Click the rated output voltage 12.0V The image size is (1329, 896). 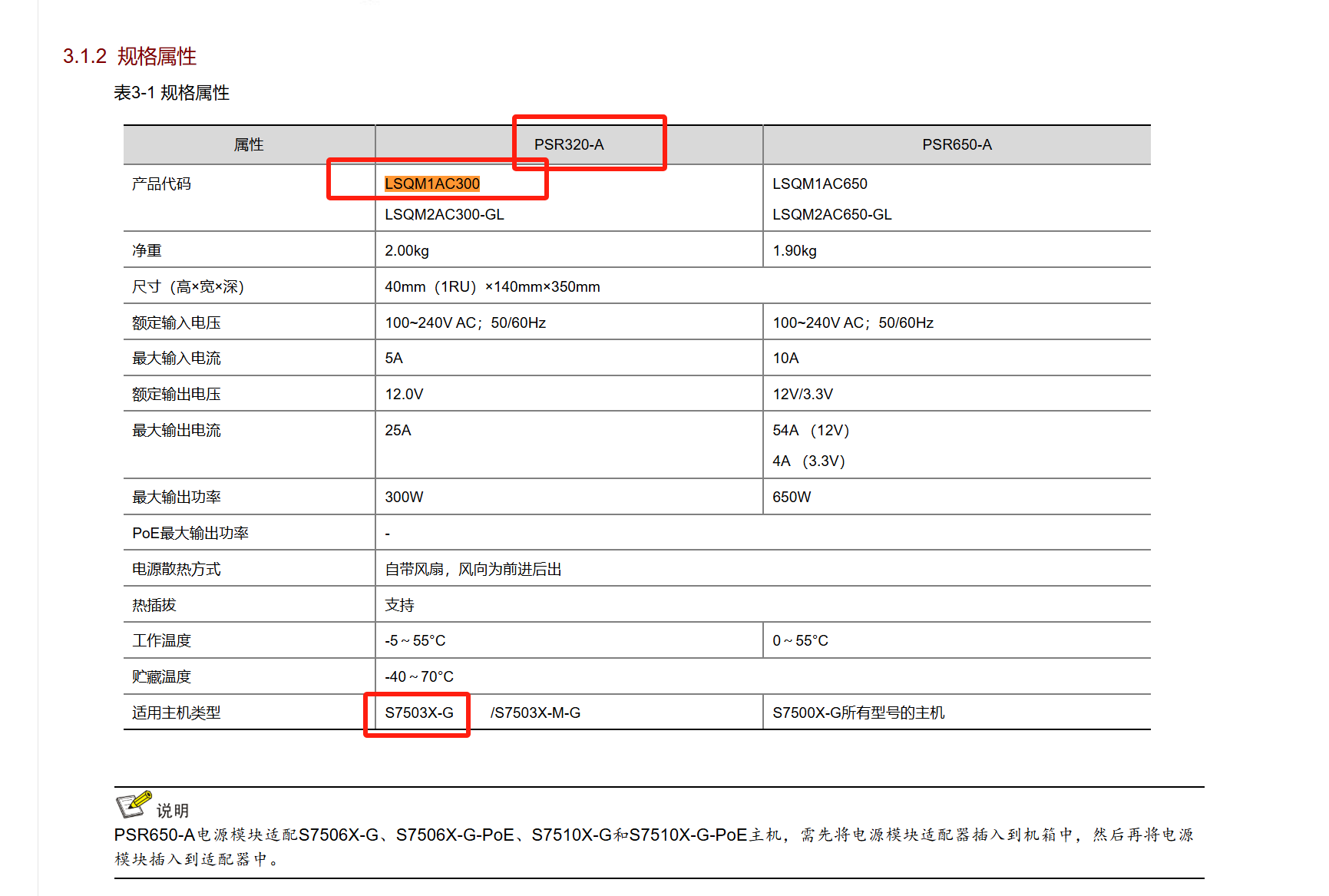(x=404, y=394)
